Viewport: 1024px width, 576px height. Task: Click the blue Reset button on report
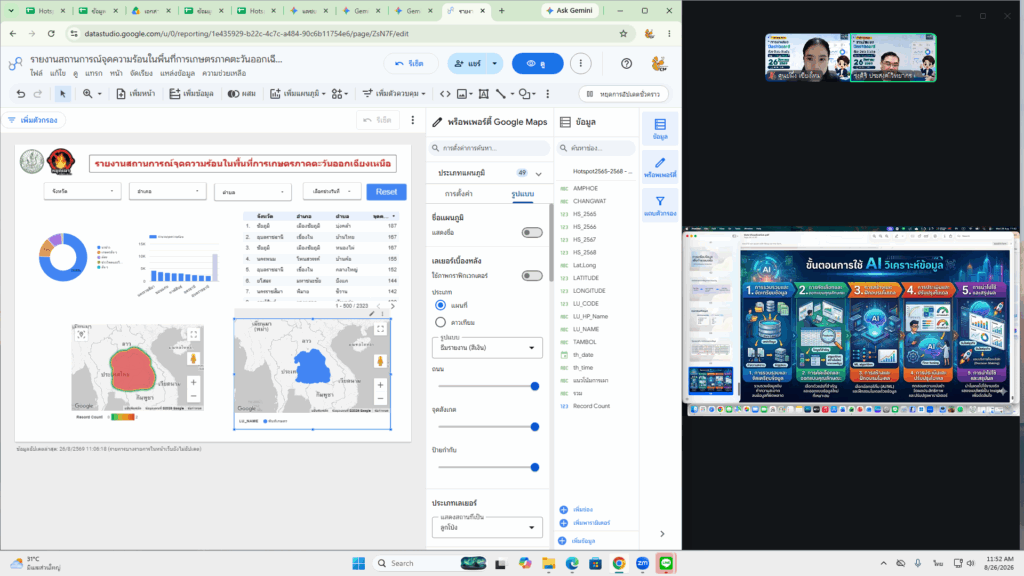click(386, 192)
